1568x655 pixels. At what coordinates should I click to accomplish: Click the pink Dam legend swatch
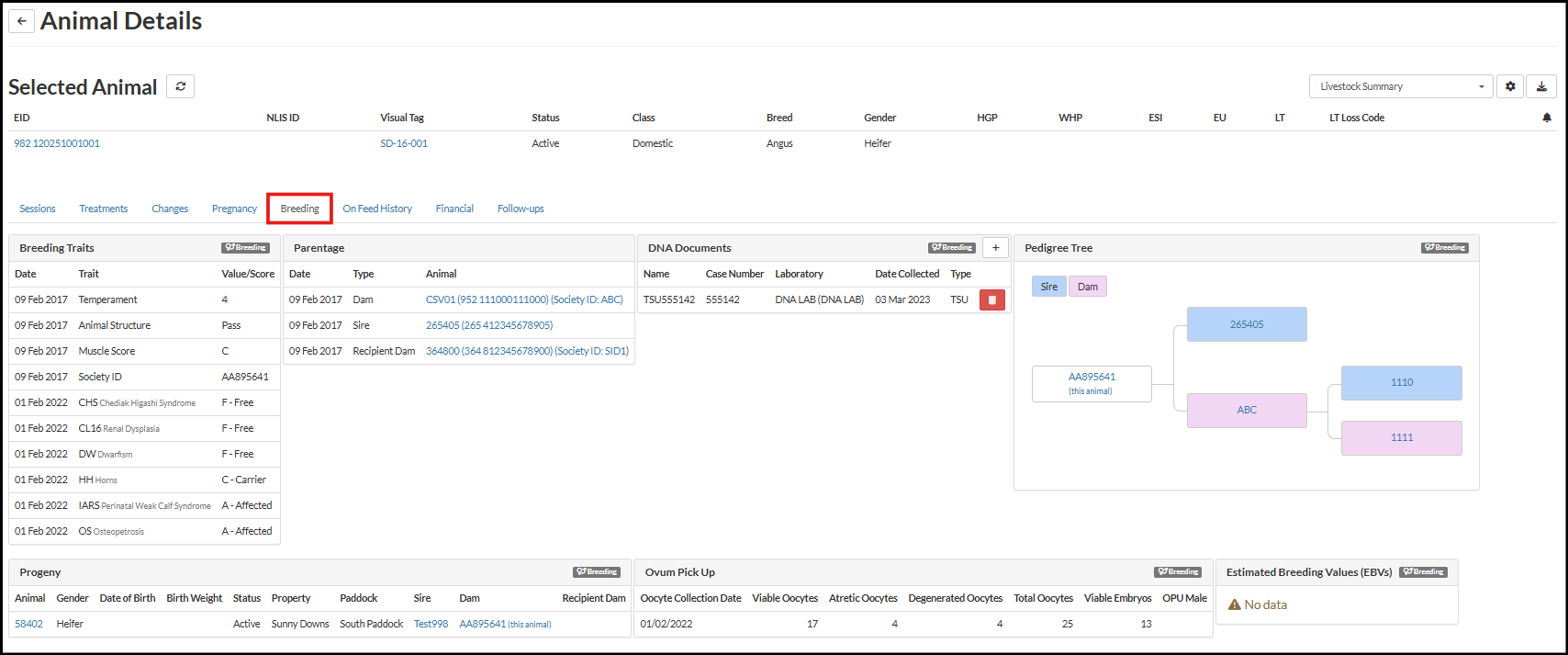click(1088, 287)
